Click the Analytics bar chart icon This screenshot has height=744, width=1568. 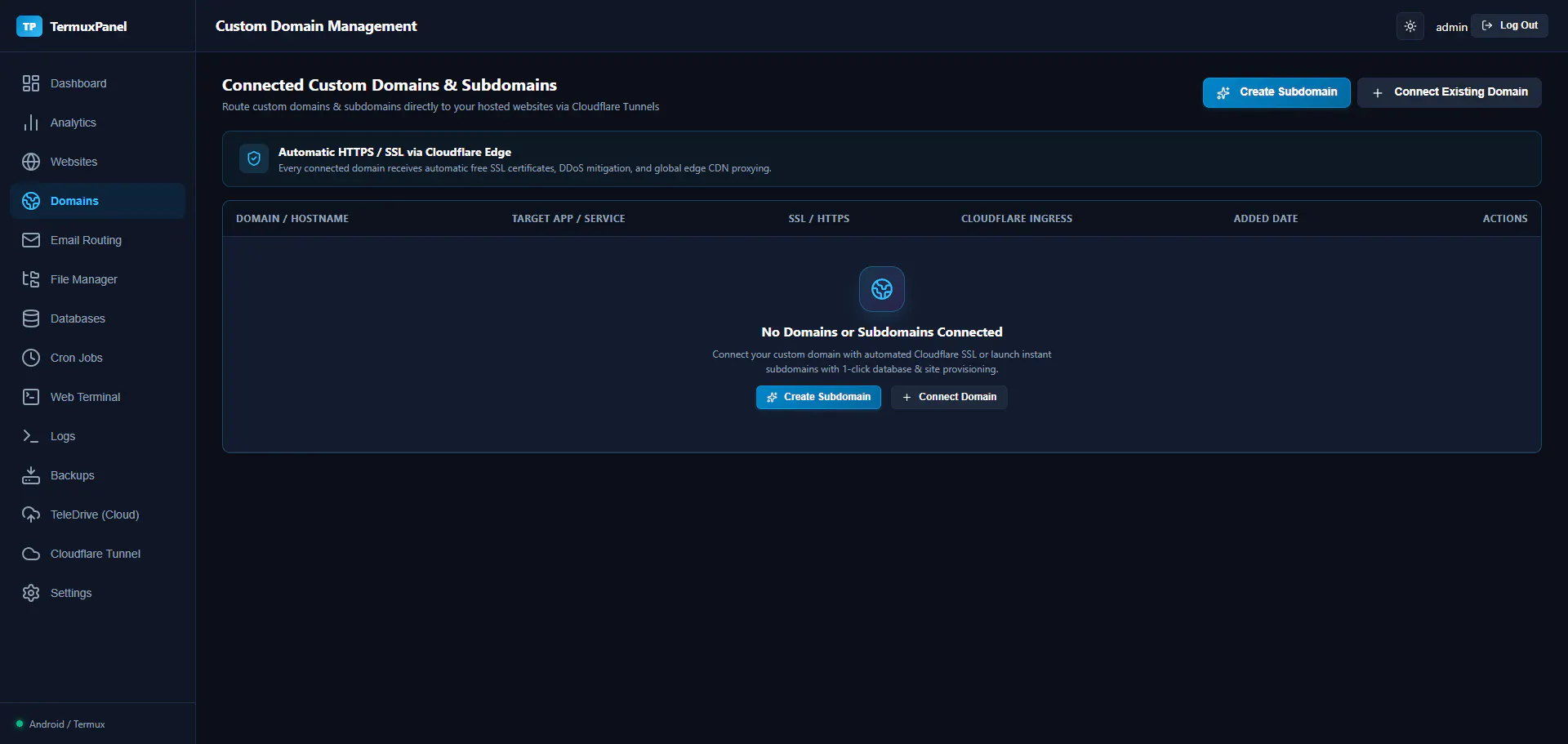(31, 123)
